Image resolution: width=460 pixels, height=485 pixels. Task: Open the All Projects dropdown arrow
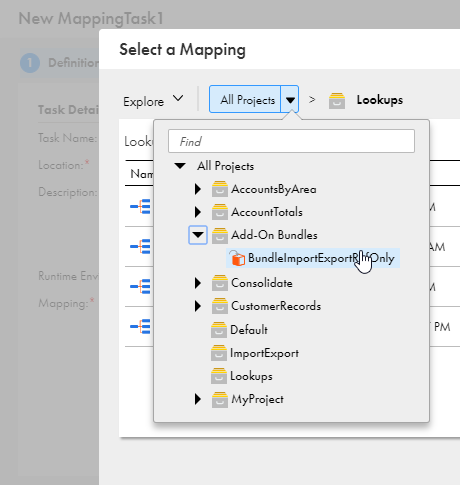290,100
